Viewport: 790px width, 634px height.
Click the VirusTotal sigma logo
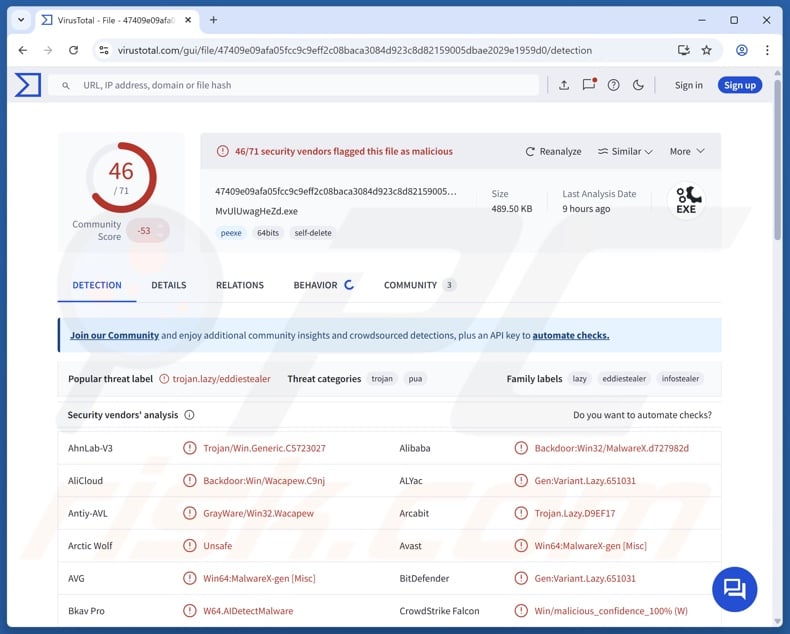point(27,85)
